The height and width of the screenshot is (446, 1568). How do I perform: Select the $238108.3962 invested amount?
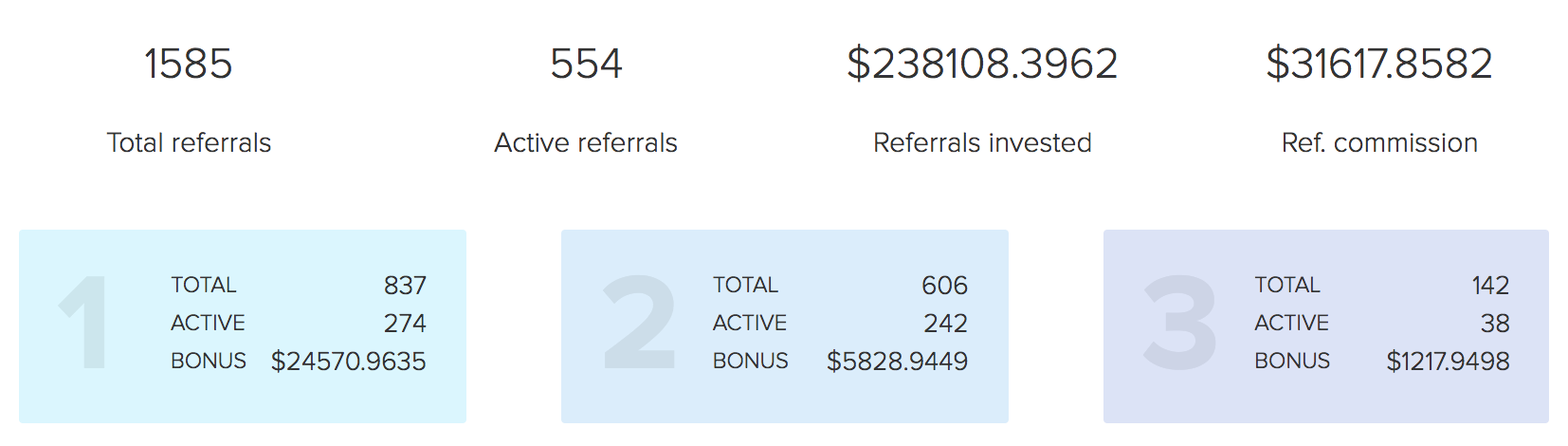[982, 64]
